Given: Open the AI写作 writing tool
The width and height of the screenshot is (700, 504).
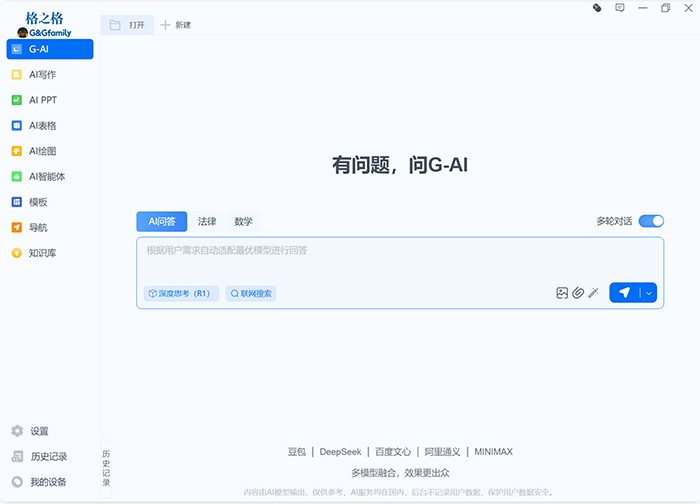Looking at the screenshot, I should click(42, 74).
